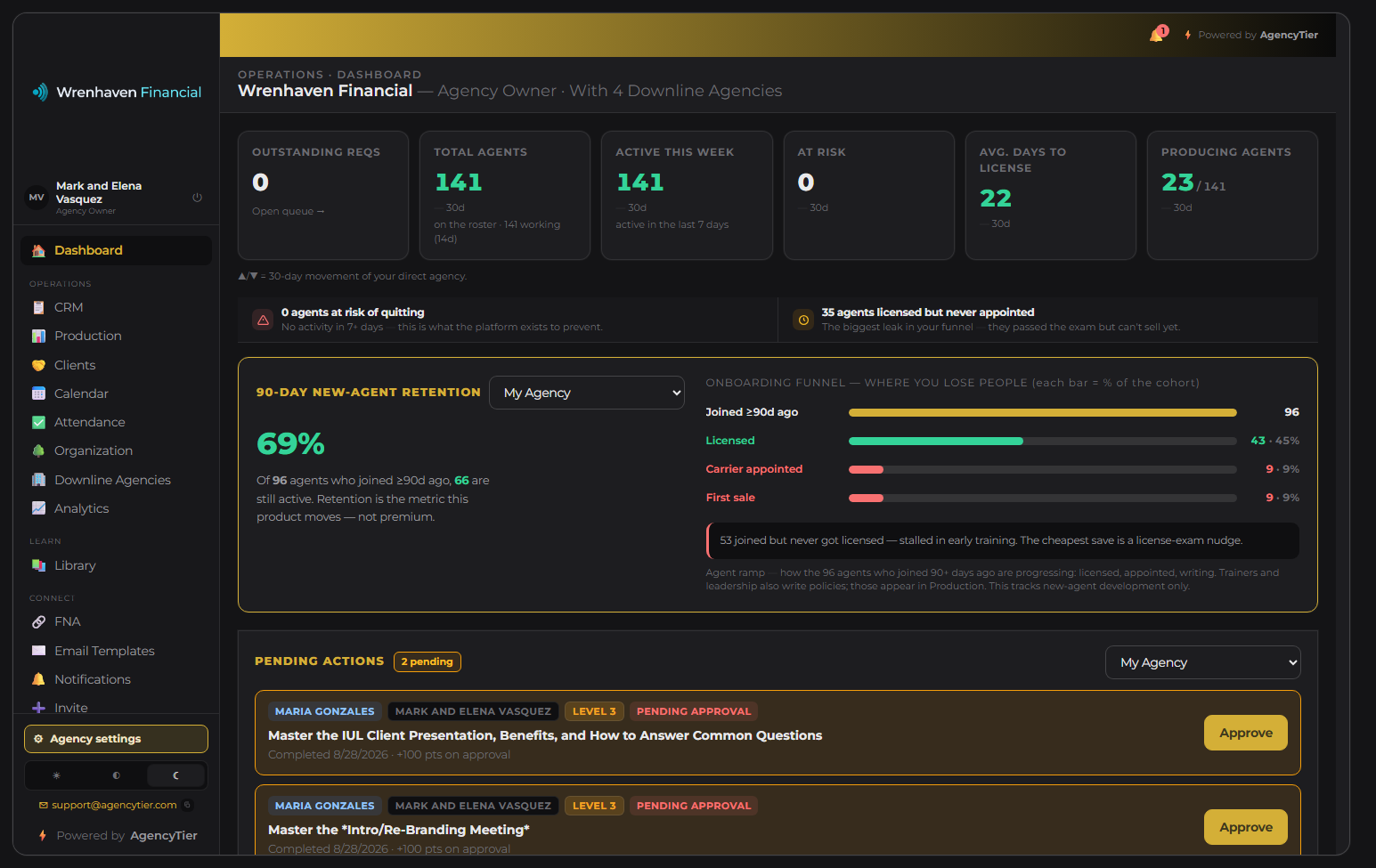This screenshot has height=868, width=1376.
Task: Click the '2 pending' badge
Action: (x=427, y=661)
